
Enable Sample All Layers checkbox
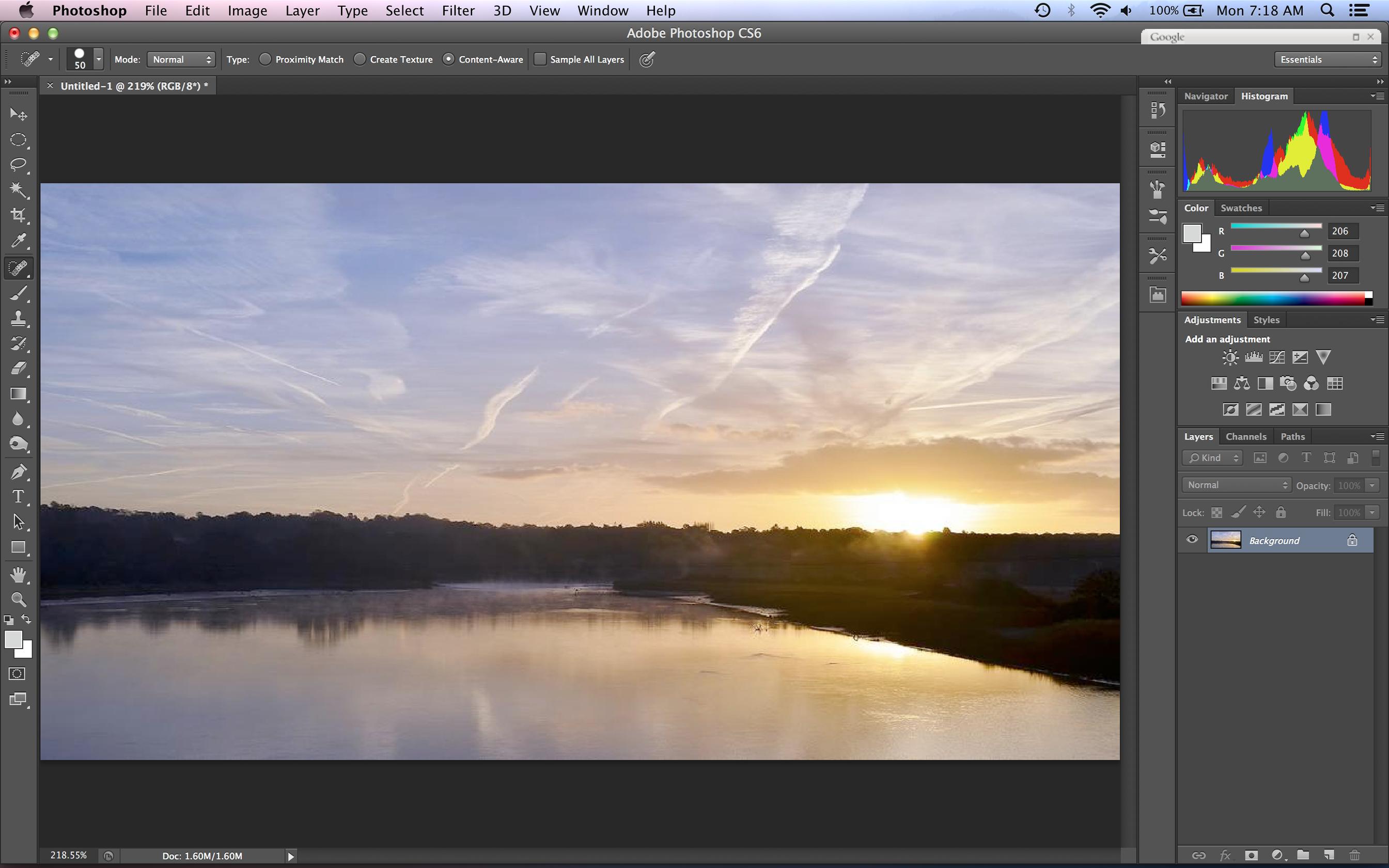[540, 59]
